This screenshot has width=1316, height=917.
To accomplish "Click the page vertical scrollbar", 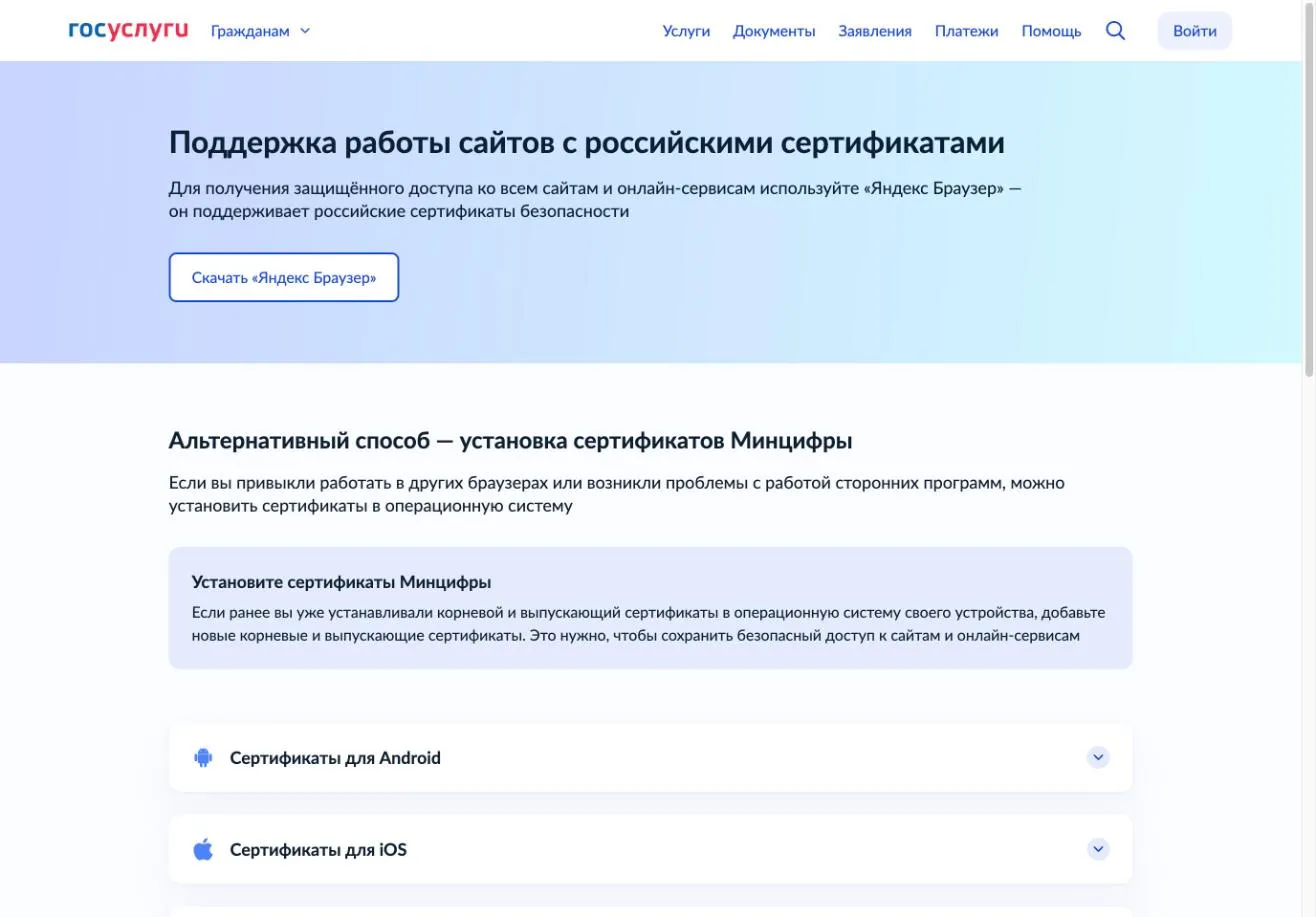I will point(1309,190).
